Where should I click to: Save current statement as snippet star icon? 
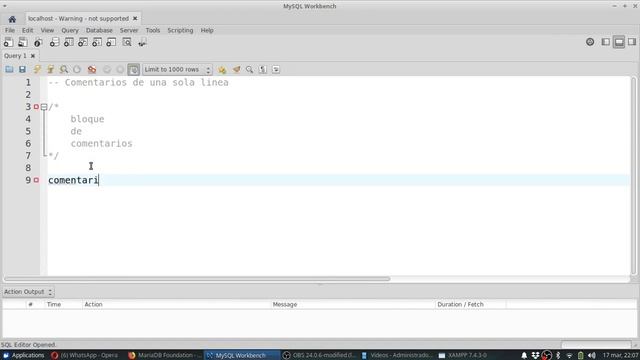[x=222, y=69]
